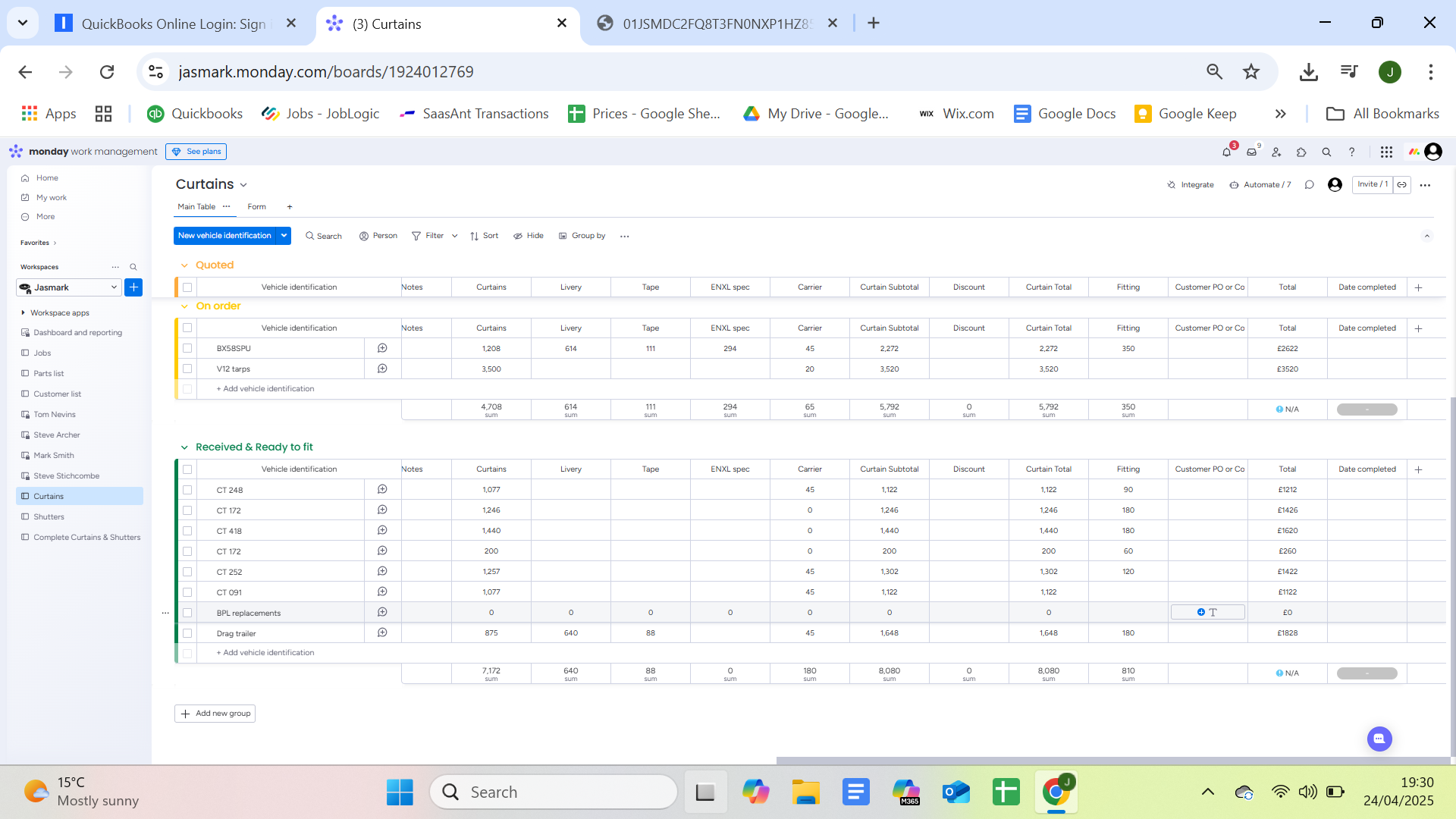Open the Jasmark workspace dropdown

(114, 287)
